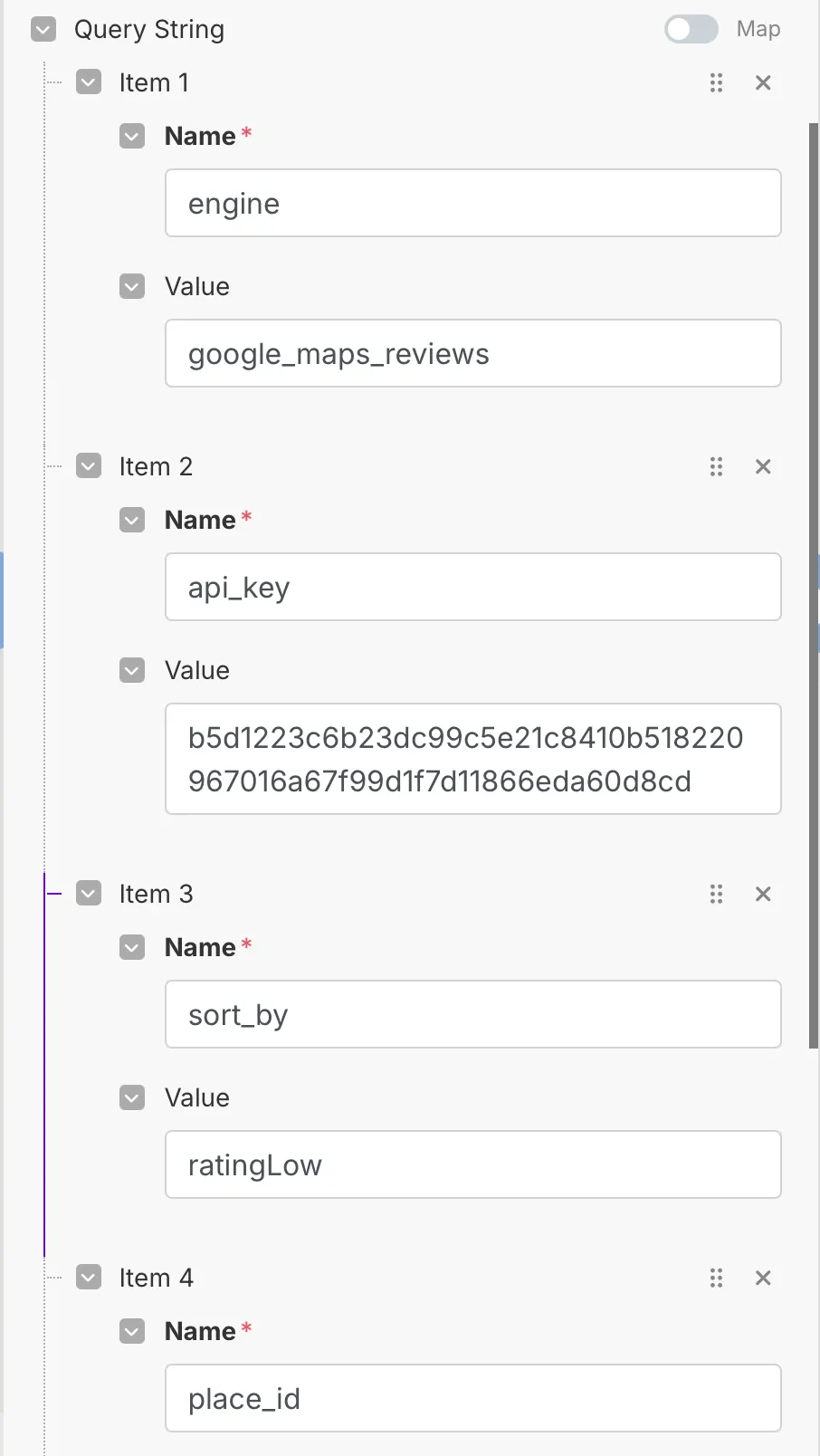Image resolution: width=820 pixels, height=1456 pixels.
Task: Click the drag handle of Item 2
Action: tap(716, 467)
